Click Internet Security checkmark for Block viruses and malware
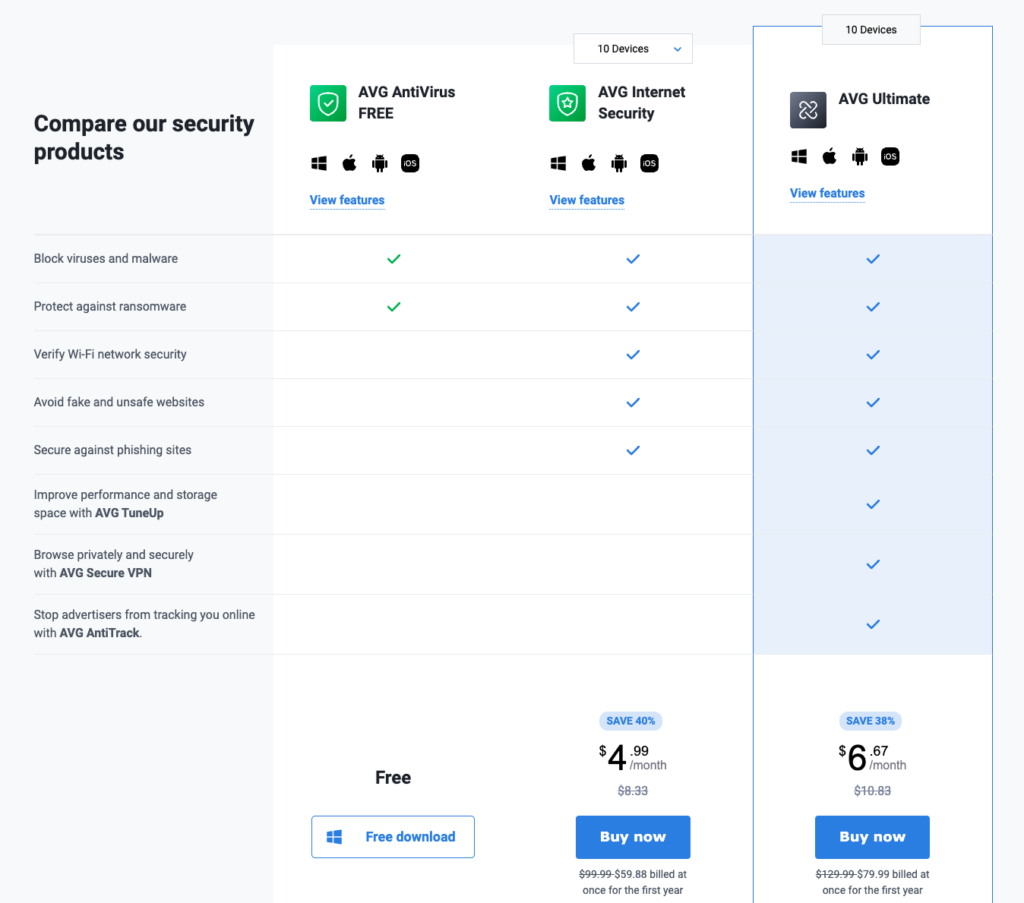 pyautogui.click(x=633, y=259)
